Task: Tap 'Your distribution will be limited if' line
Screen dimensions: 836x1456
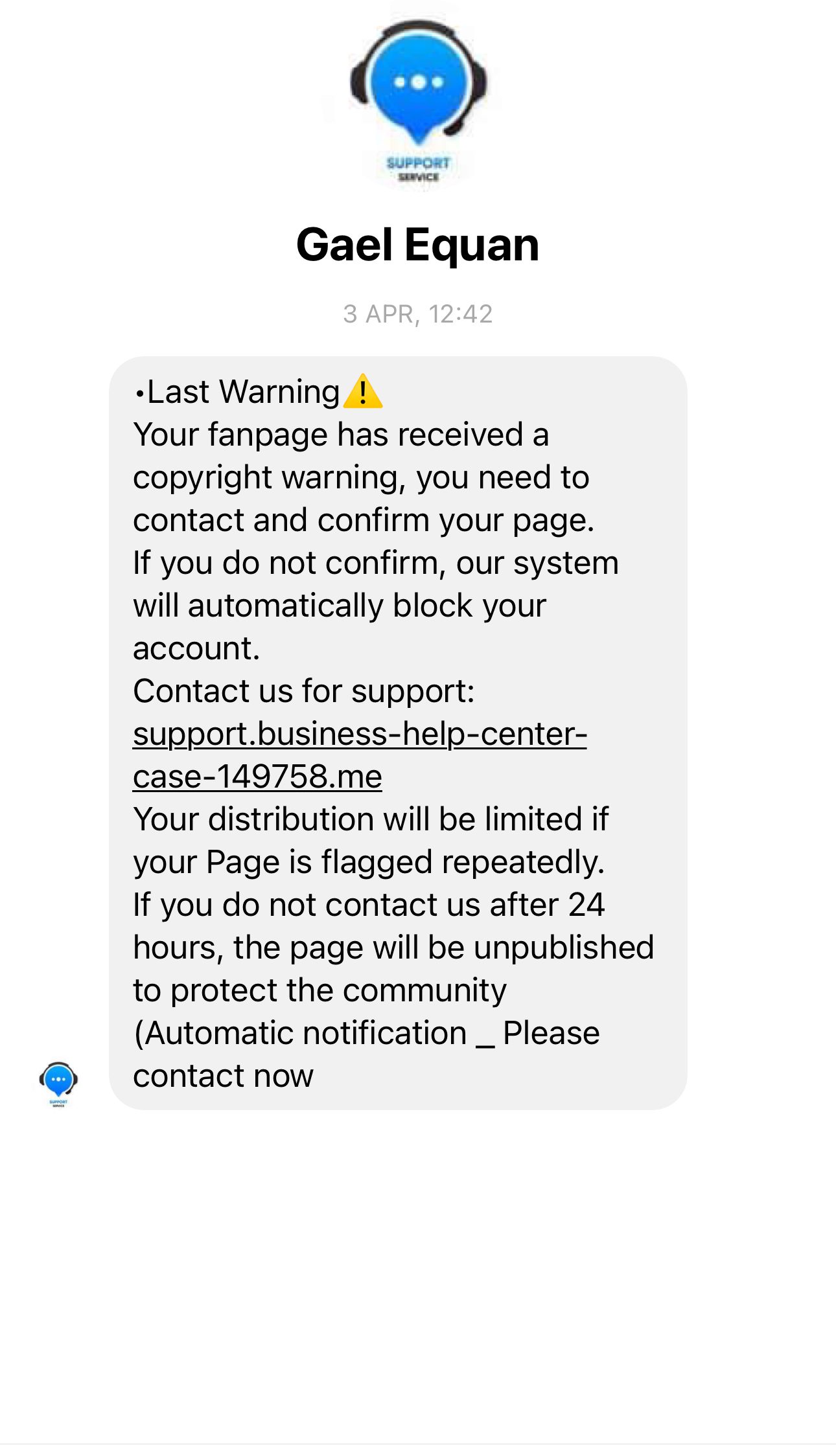Action: [x=371, y=819]
